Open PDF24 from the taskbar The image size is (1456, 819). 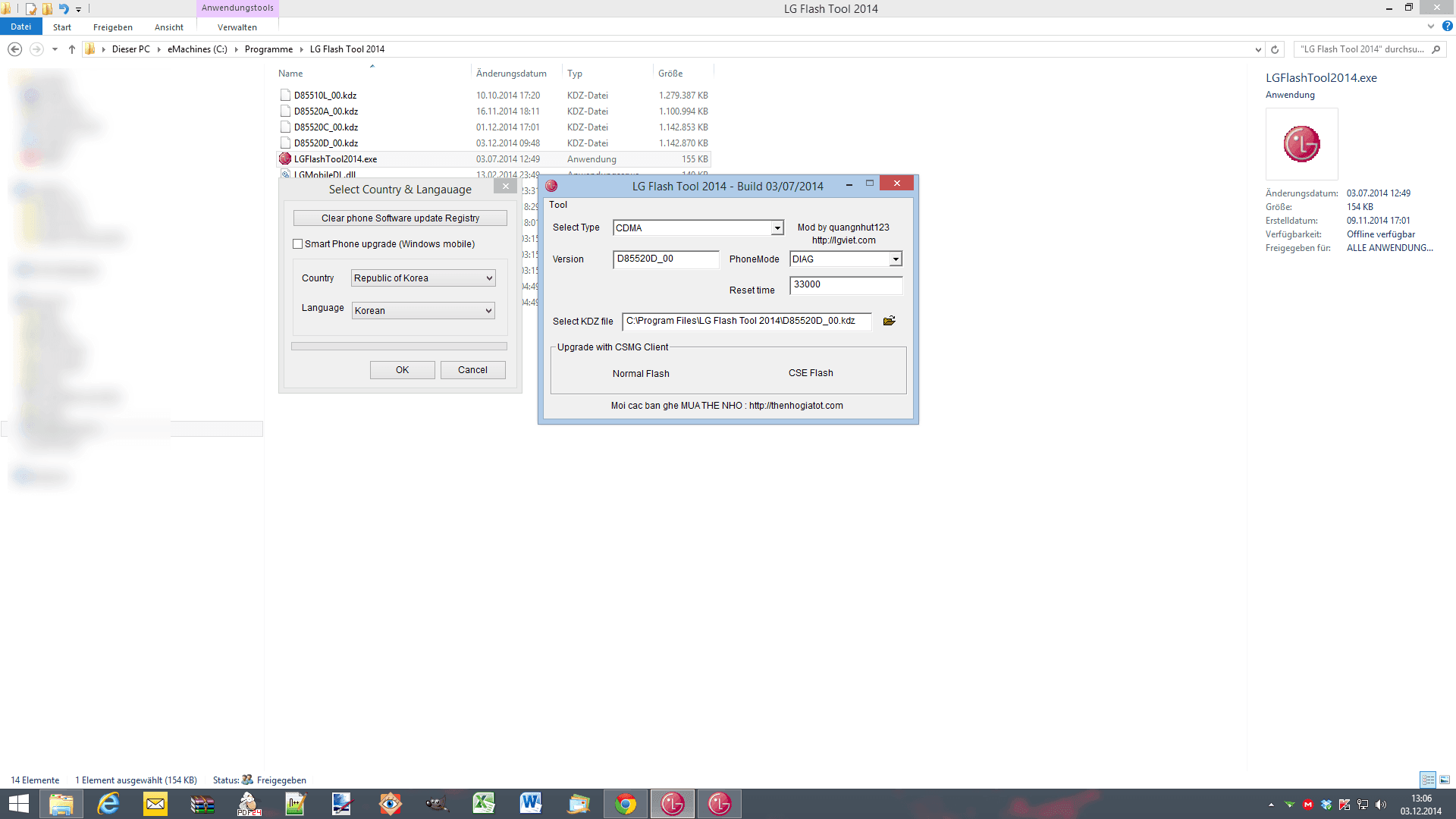point(249,804)
